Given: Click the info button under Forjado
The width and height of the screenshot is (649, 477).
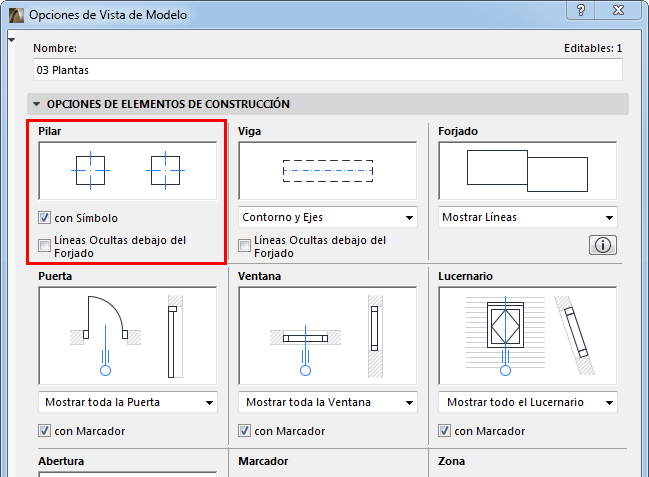Looking at the screenshot, I should tap(603, 244).
